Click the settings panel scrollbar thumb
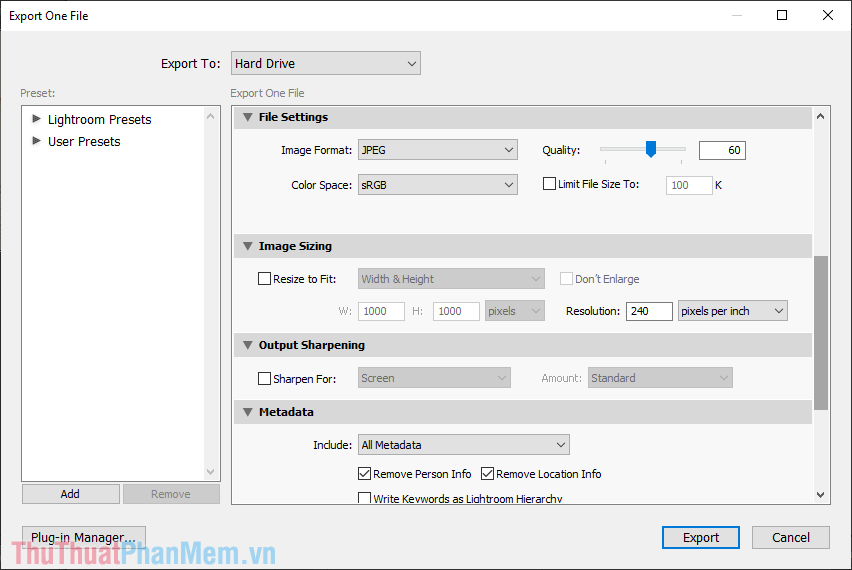This screenshot has width=852, height=570. pos(821,333)
